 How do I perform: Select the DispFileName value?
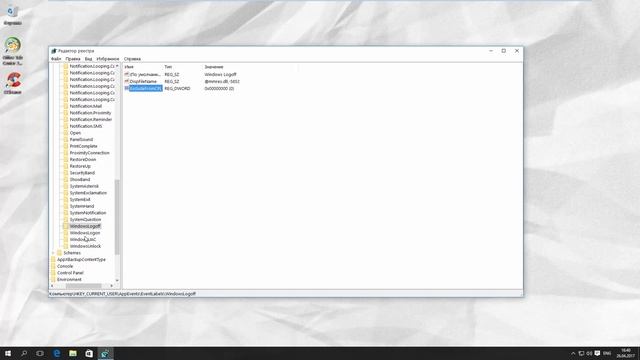click(x=143, y=81)
